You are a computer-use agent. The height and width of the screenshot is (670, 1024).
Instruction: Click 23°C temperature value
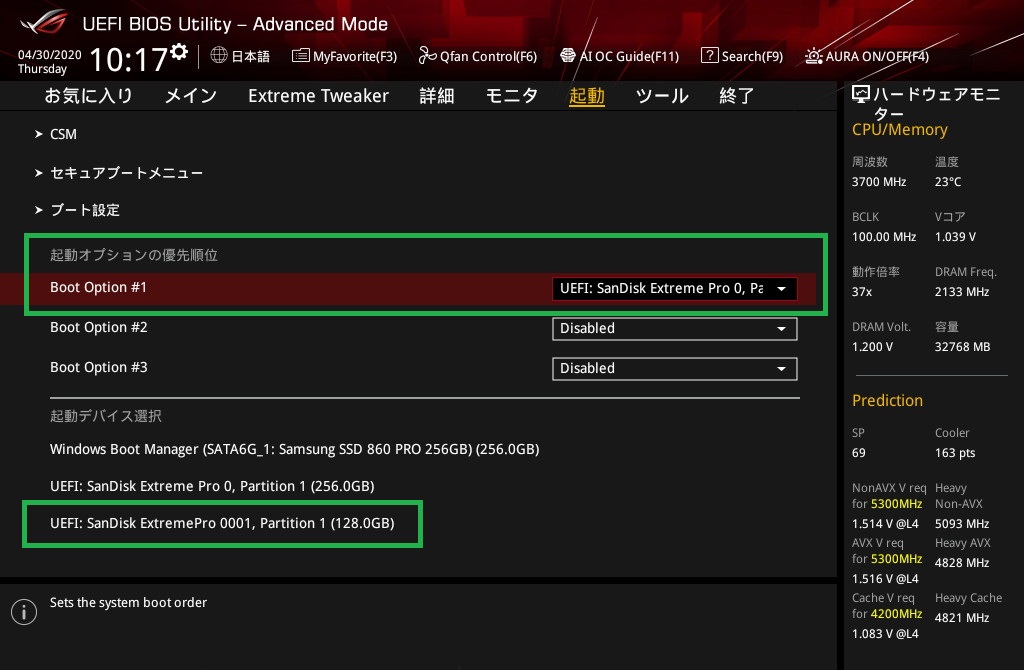tap(948, 182)
